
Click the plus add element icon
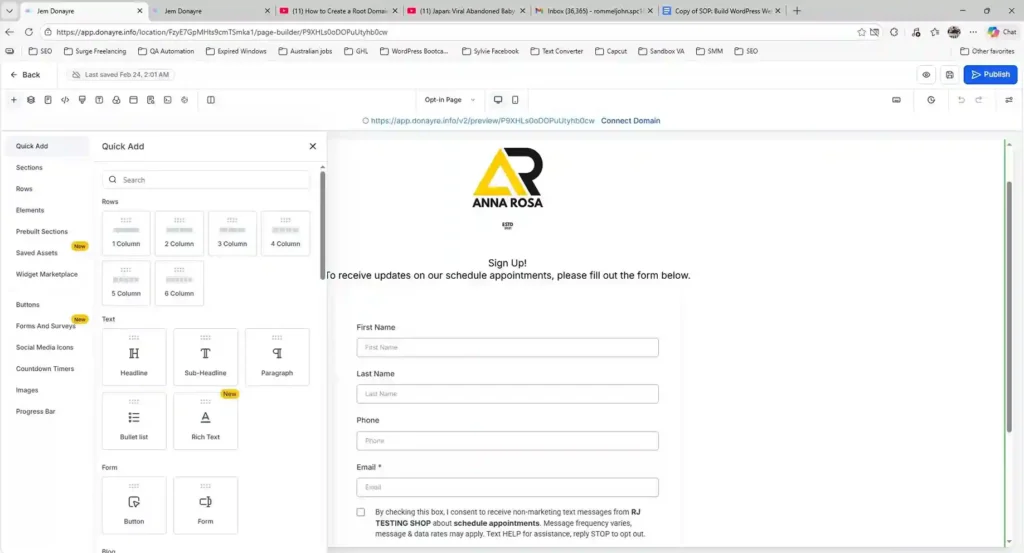point(14,100)
